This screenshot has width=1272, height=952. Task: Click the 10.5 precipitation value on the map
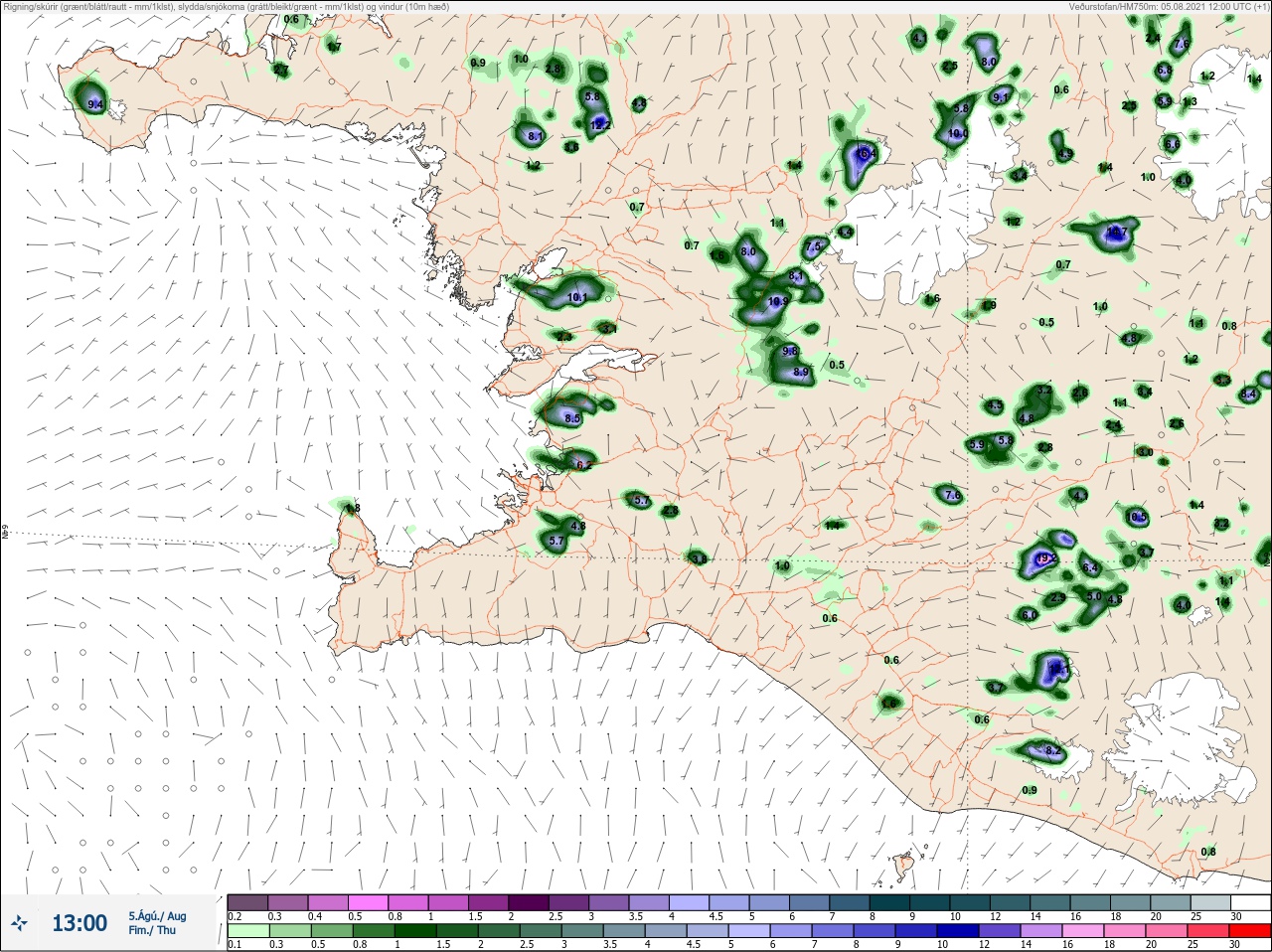click(x=1137, y=517)
